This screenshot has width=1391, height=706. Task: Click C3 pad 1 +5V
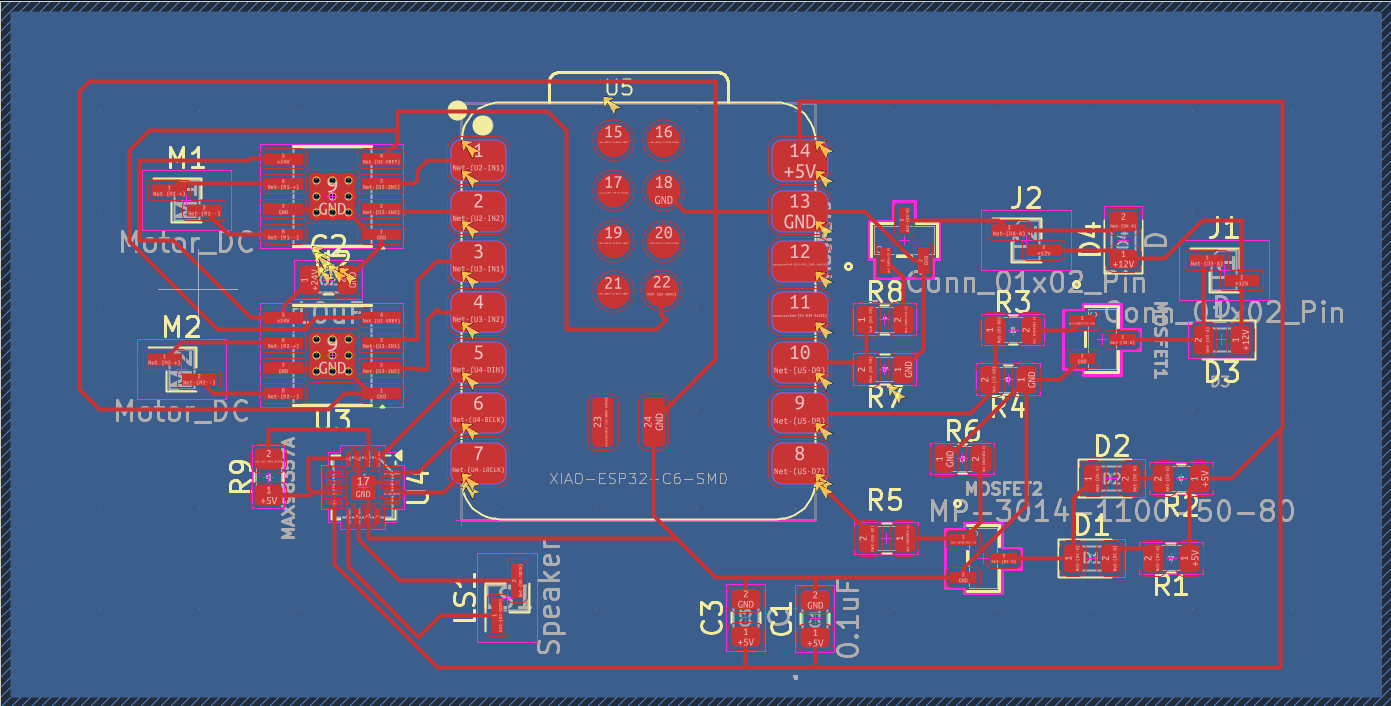pos(745,636)
